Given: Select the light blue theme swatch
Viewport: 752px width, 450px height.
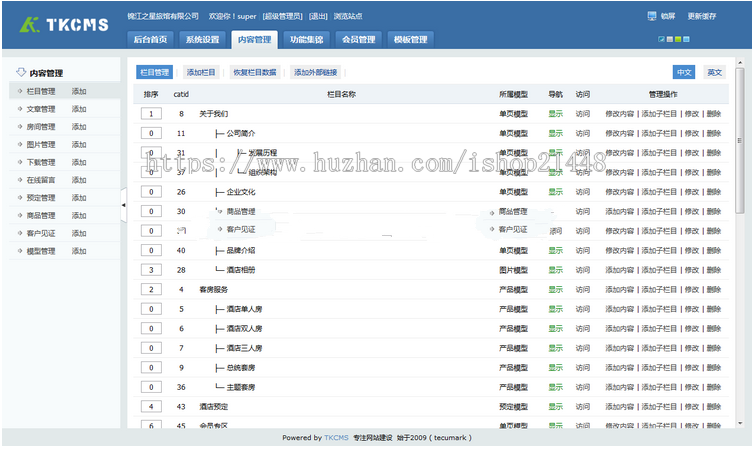Looking at the screenshot, I should 686,39.
